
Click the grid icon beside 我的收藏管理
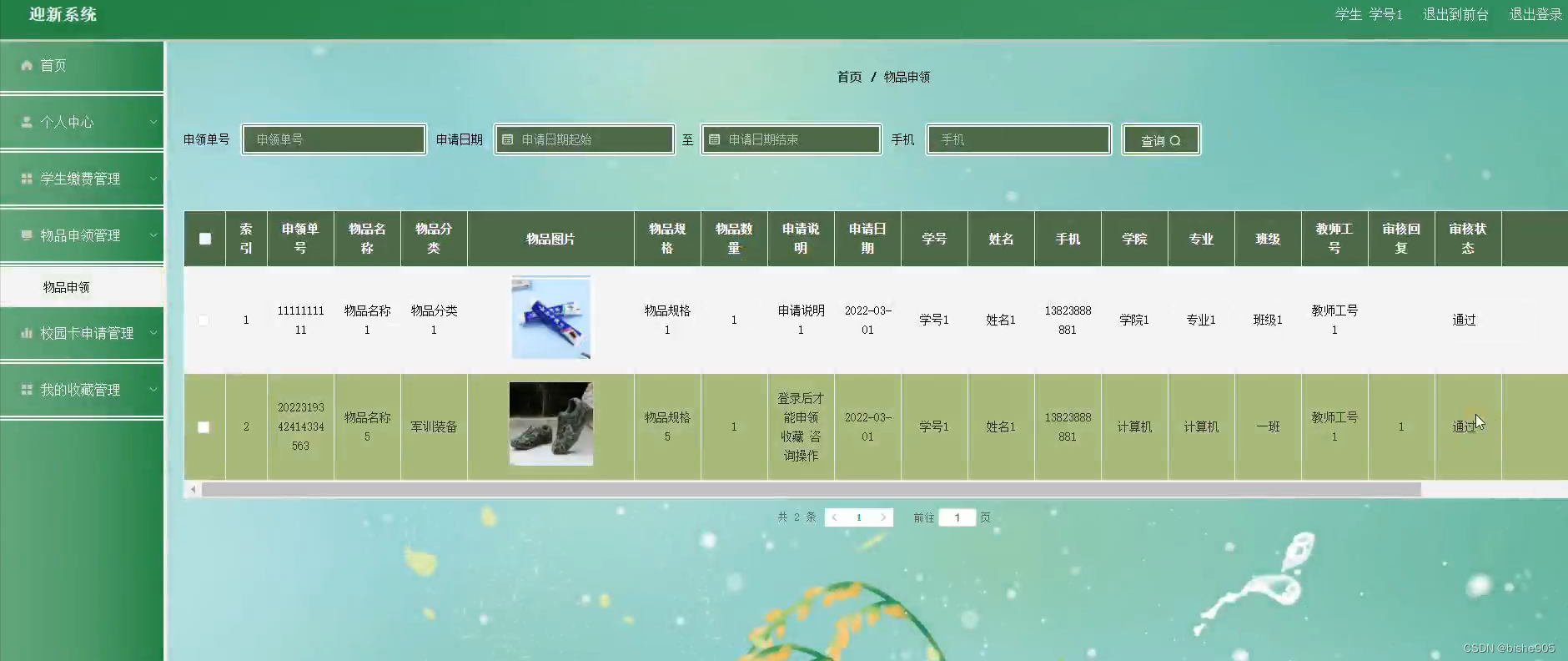coord(27,390)
